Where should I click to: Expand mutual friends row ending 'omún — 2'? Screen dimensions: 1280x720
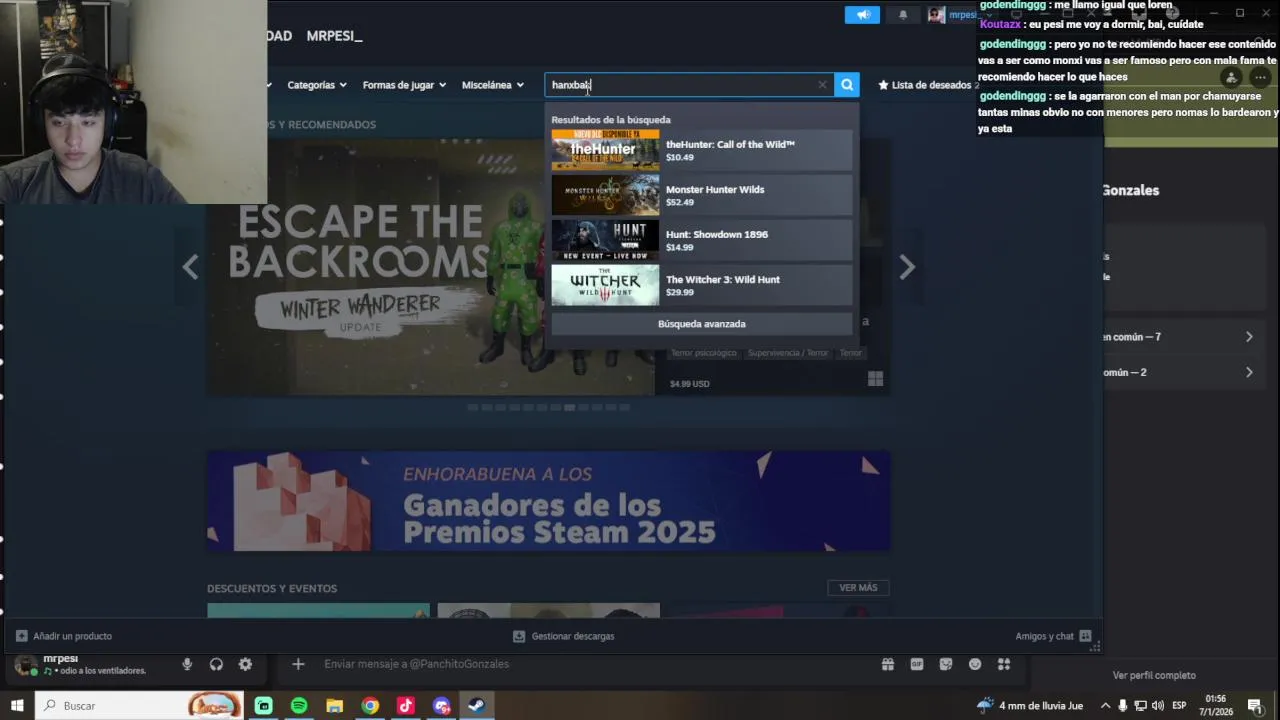pyautogui.click(x=1180, y=372)
